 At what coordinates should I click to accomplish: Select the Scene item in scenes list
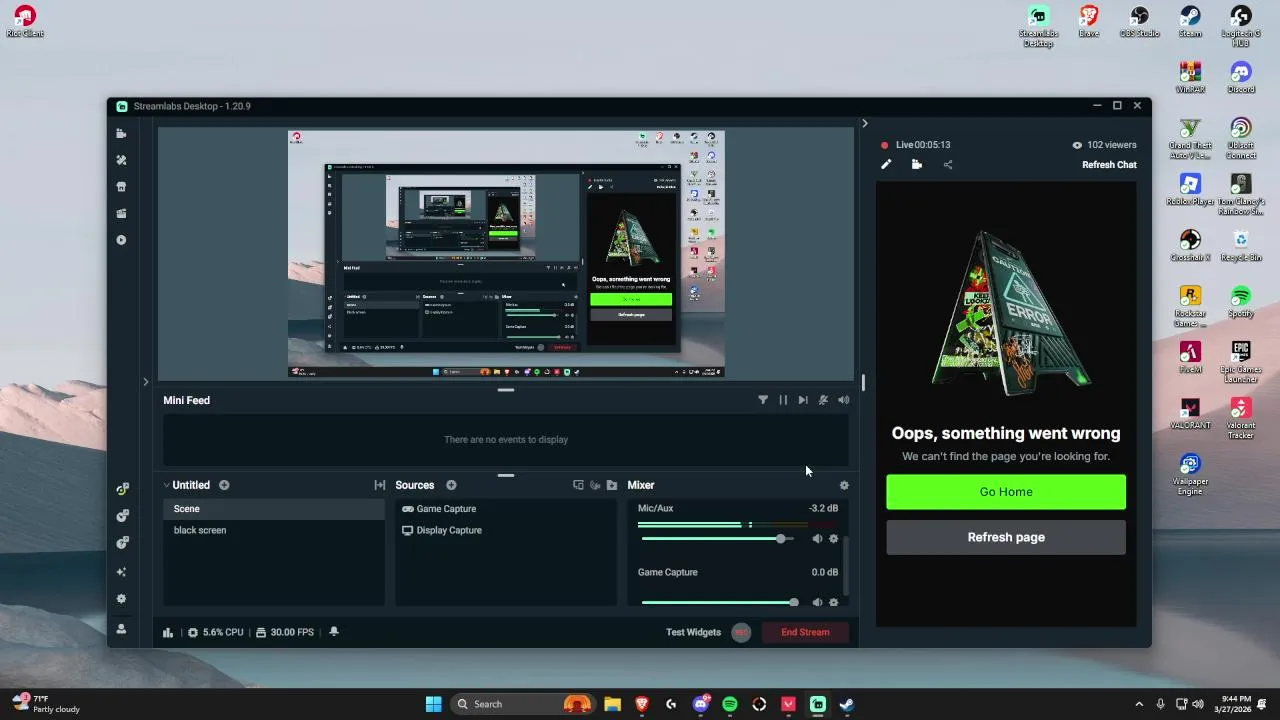[x=273, y=509]
